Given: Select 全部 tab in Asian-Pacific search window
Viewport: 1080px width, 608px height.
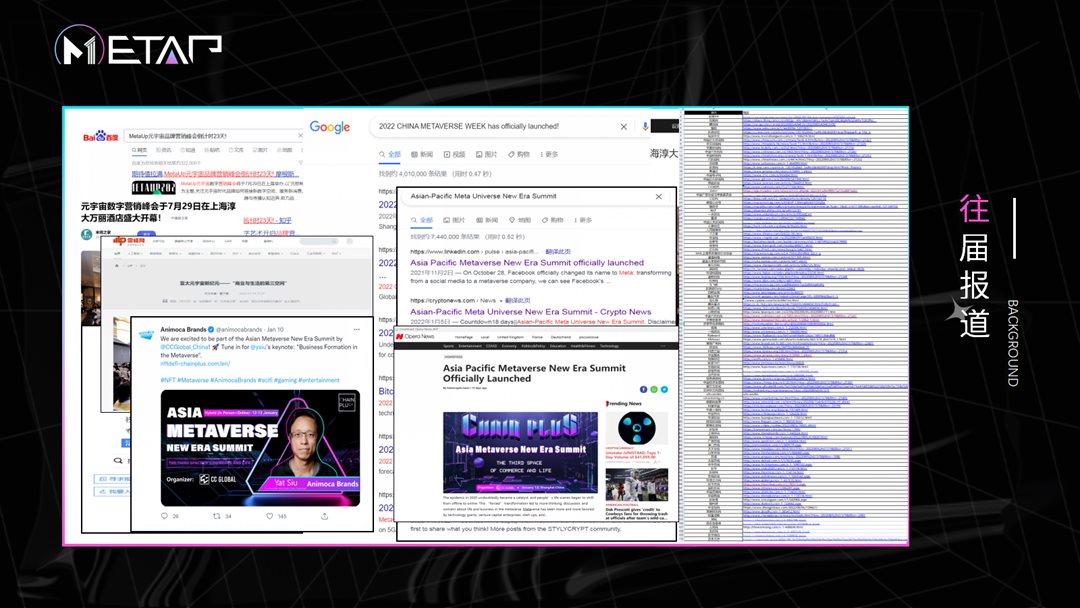Looking at the screenshot, I should [x=422, y=220].
